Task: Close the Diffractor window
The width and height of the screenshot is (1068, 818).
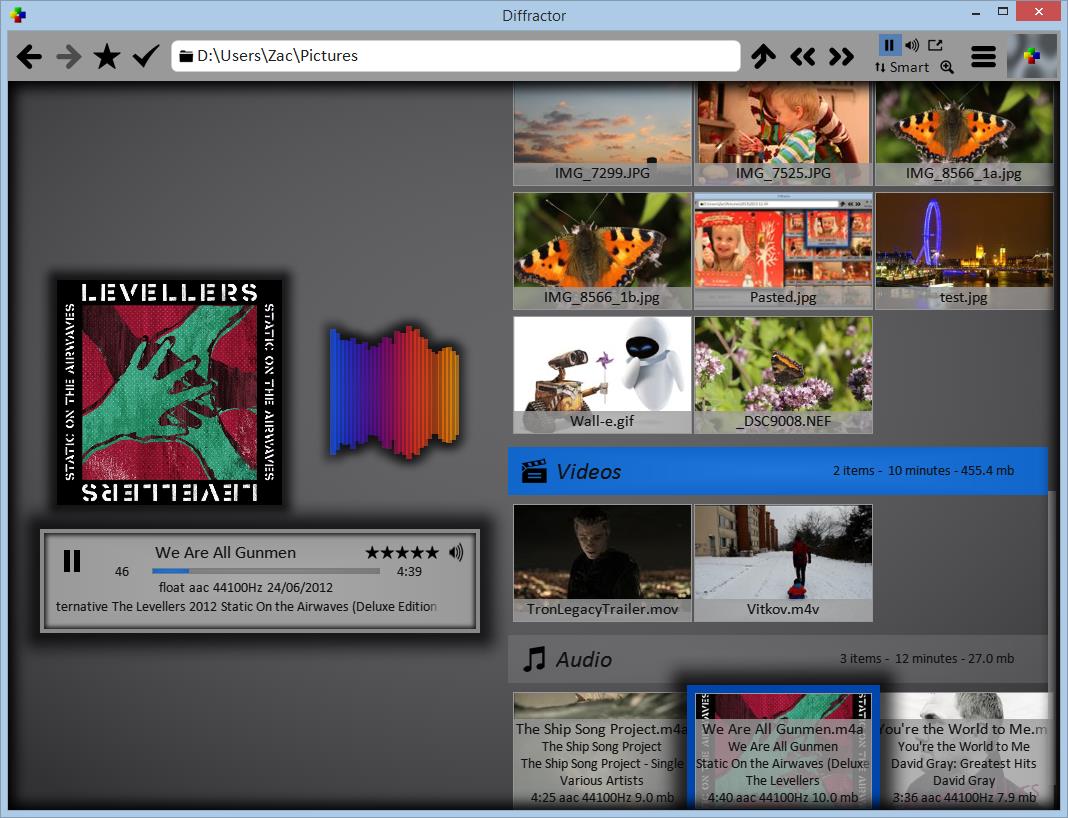Action: tap(1038, 12)
